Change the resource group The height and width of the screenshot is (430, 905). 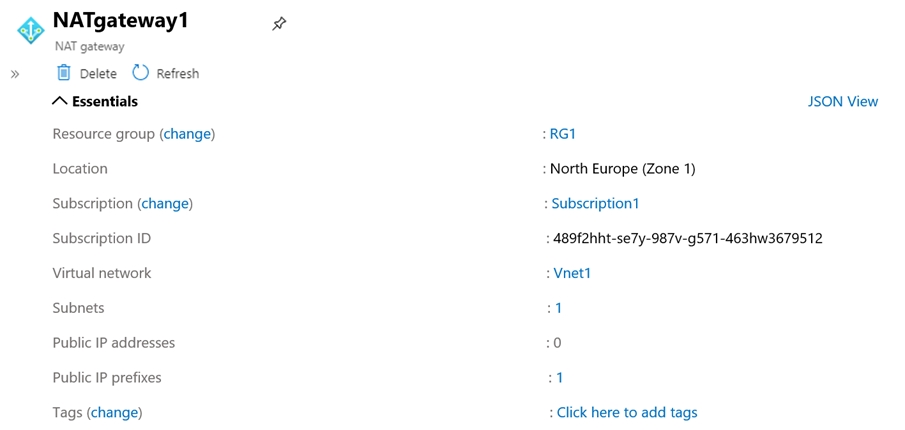coord(188,134)
